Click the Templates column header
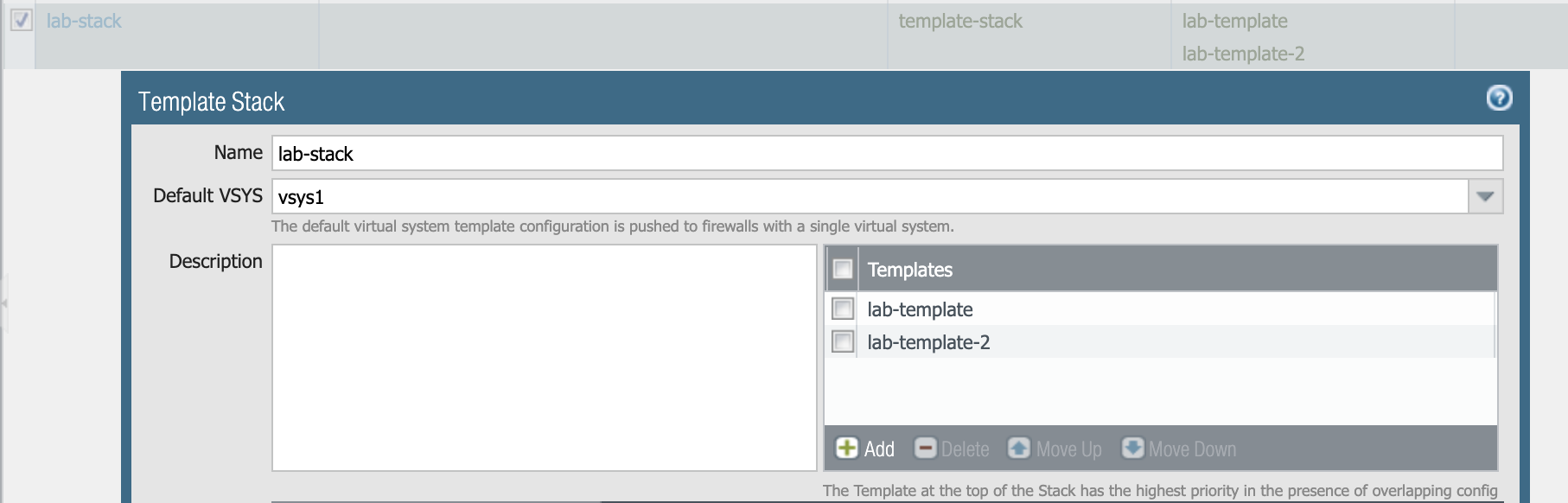Image resolution: width=1568 pixels, height=503 pixels. point(909,270)
